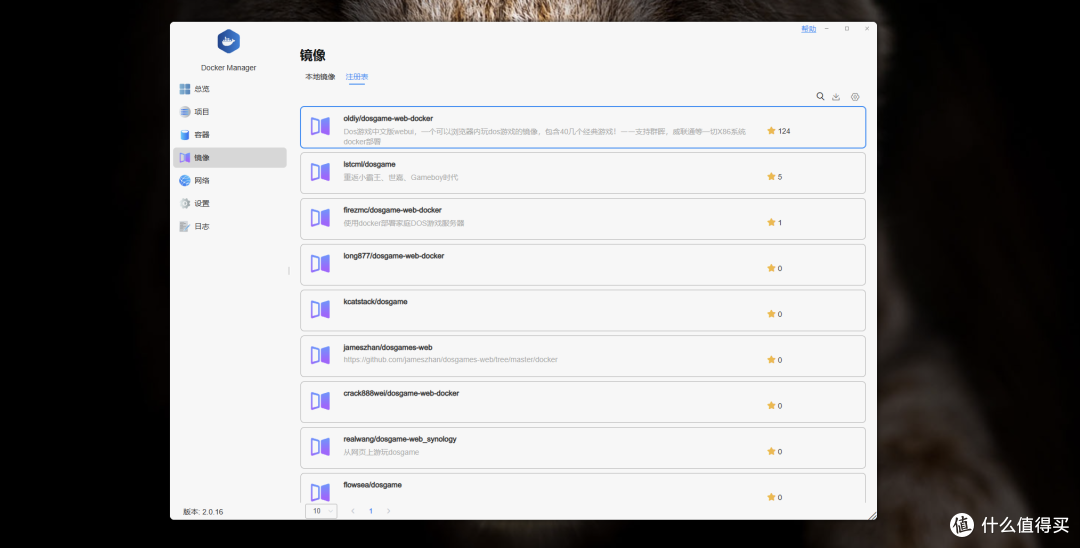Open the 日志 logs section

(229, 226)
